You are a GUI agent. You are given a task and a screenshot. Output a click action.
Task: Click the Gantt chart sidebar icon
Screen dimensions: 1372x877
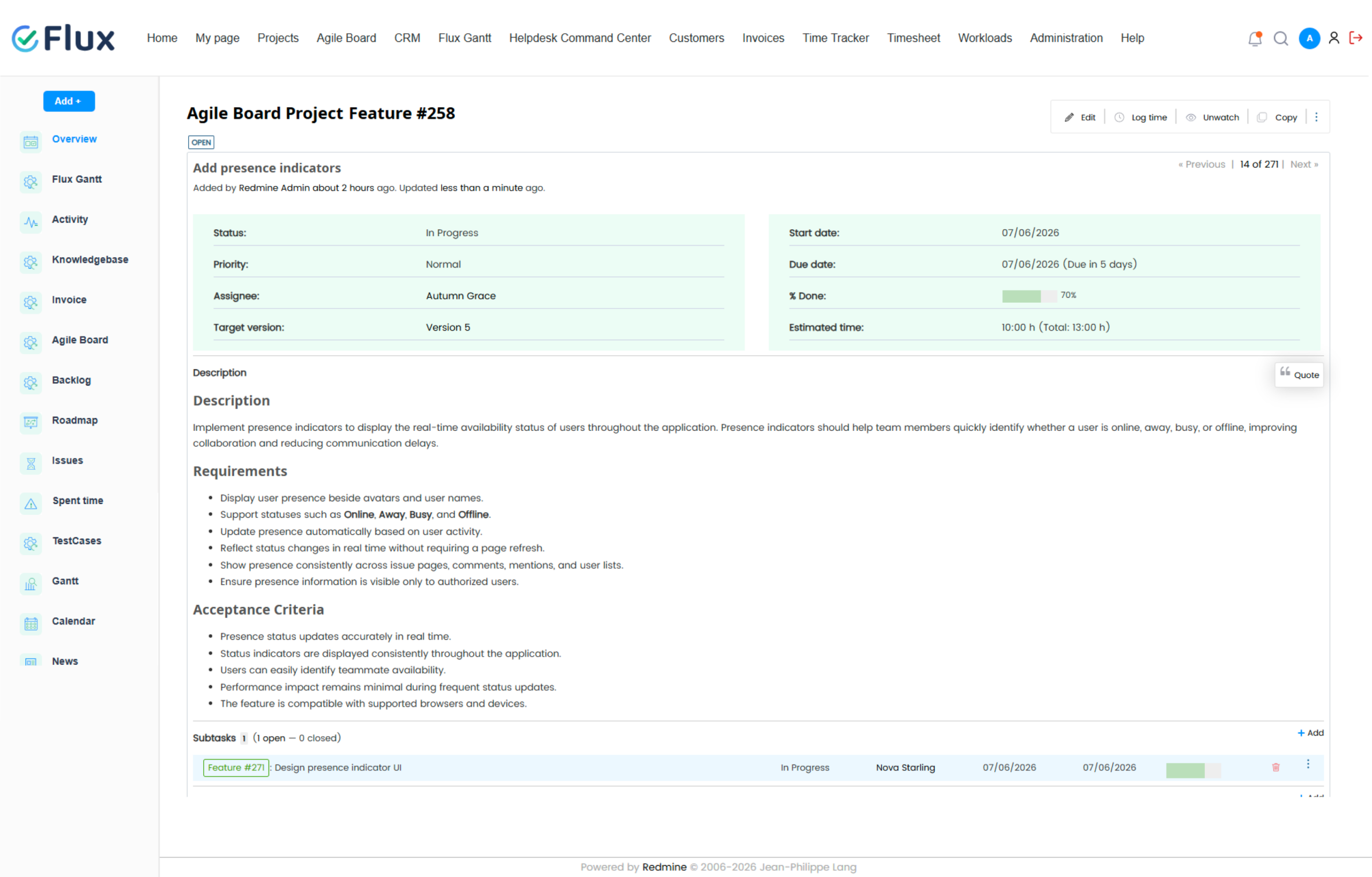point(31,584)
